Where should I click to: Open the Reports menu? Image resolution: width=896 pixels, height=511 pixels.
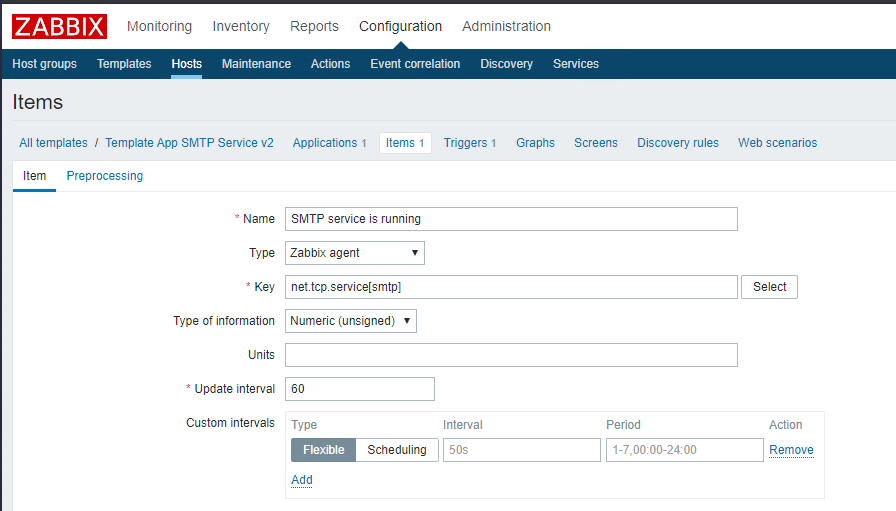[314, 26]
